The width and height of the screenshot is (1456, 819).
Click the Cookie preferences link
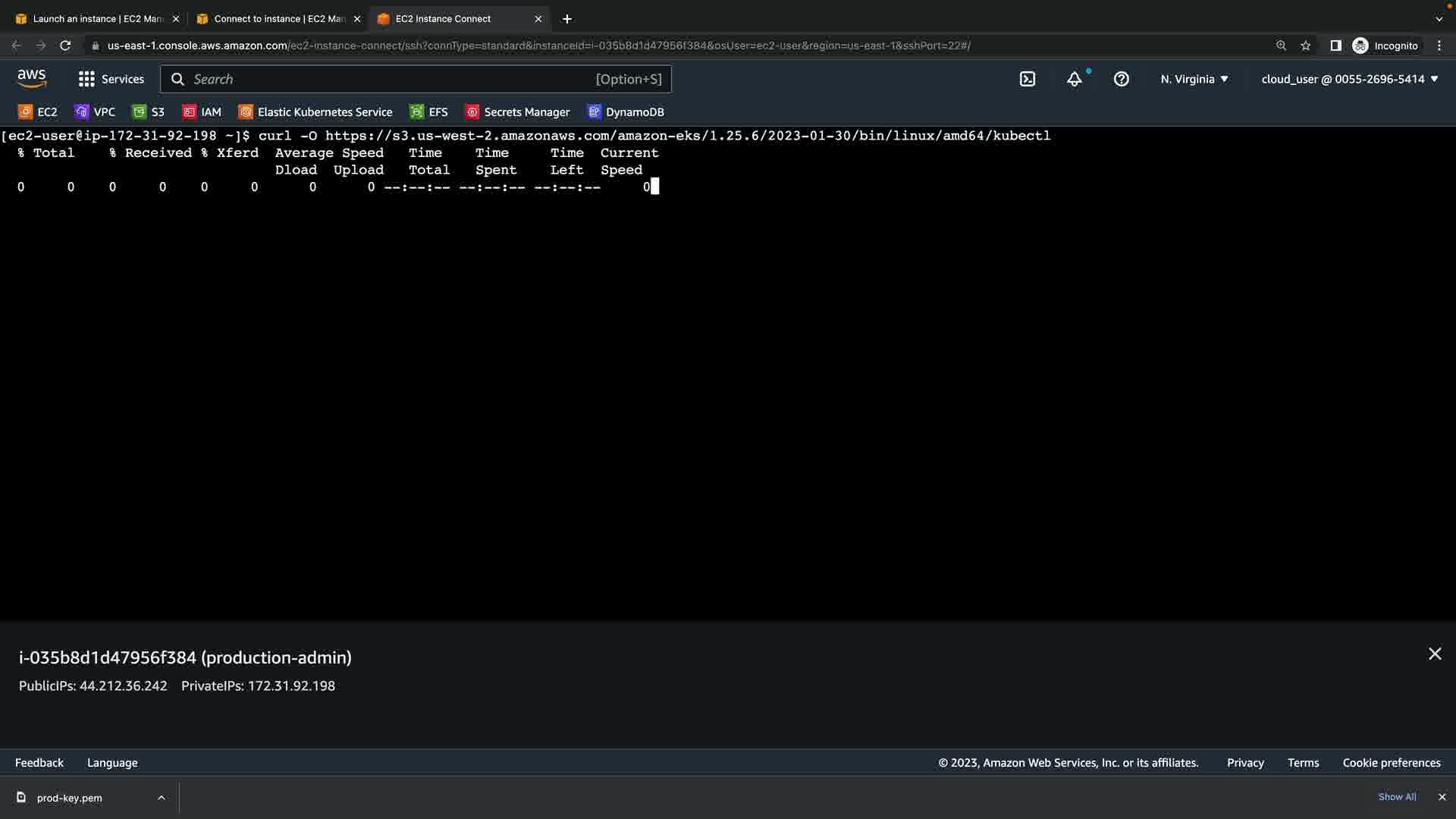click(1392, 763)
